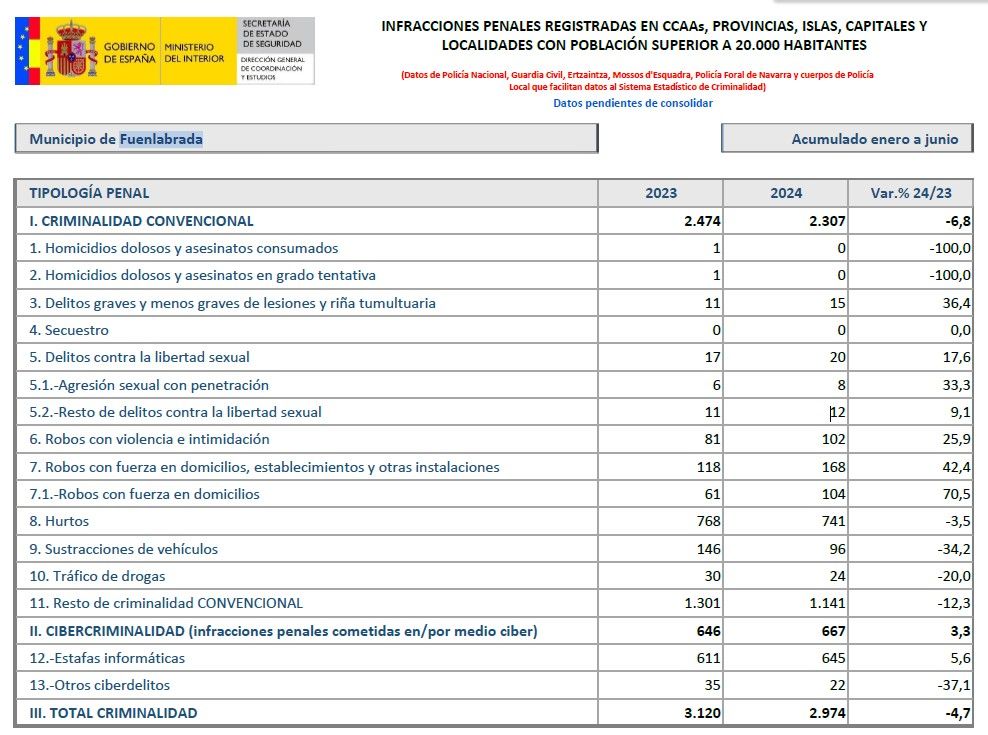Click the European Union flag emblem

tap(27, 50)
